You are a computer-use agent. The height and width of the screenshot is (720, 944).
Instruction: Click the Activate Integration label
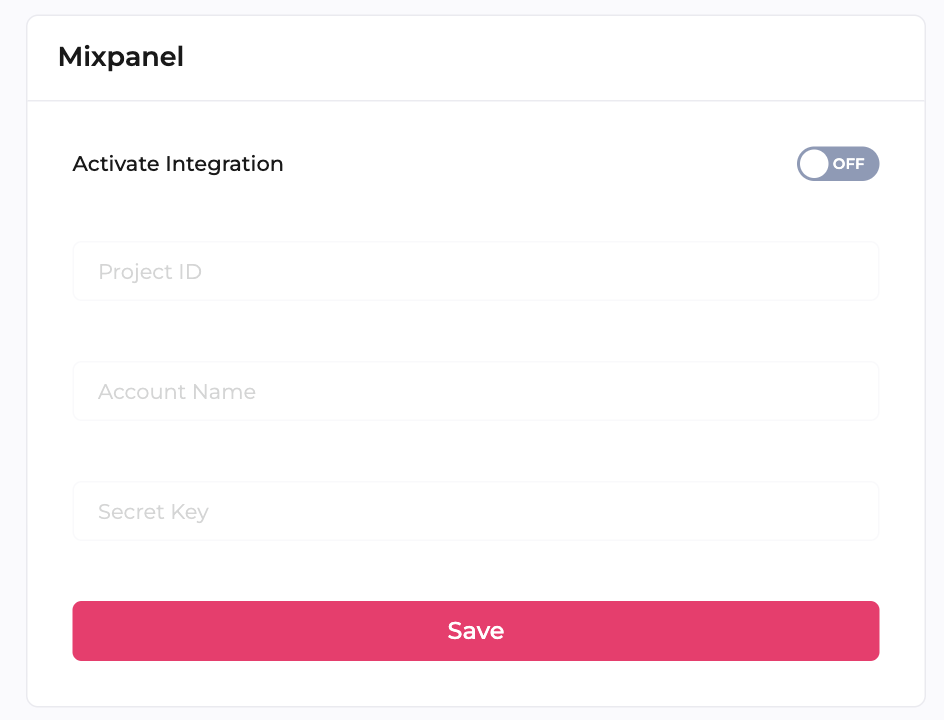click(x=178, y=164)
